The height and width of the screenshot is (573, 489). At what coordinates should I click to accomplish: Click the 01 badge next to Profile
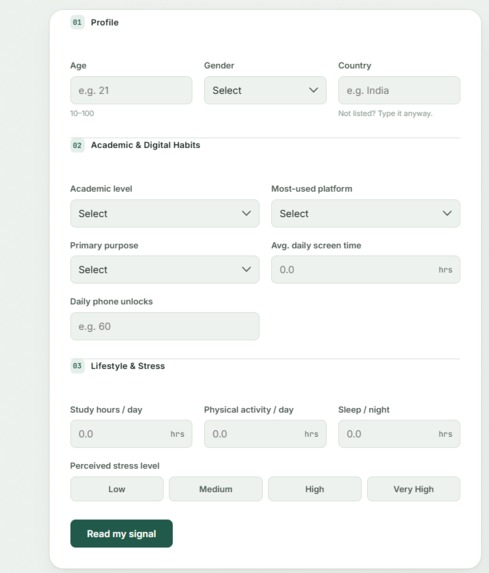[77, 22]
